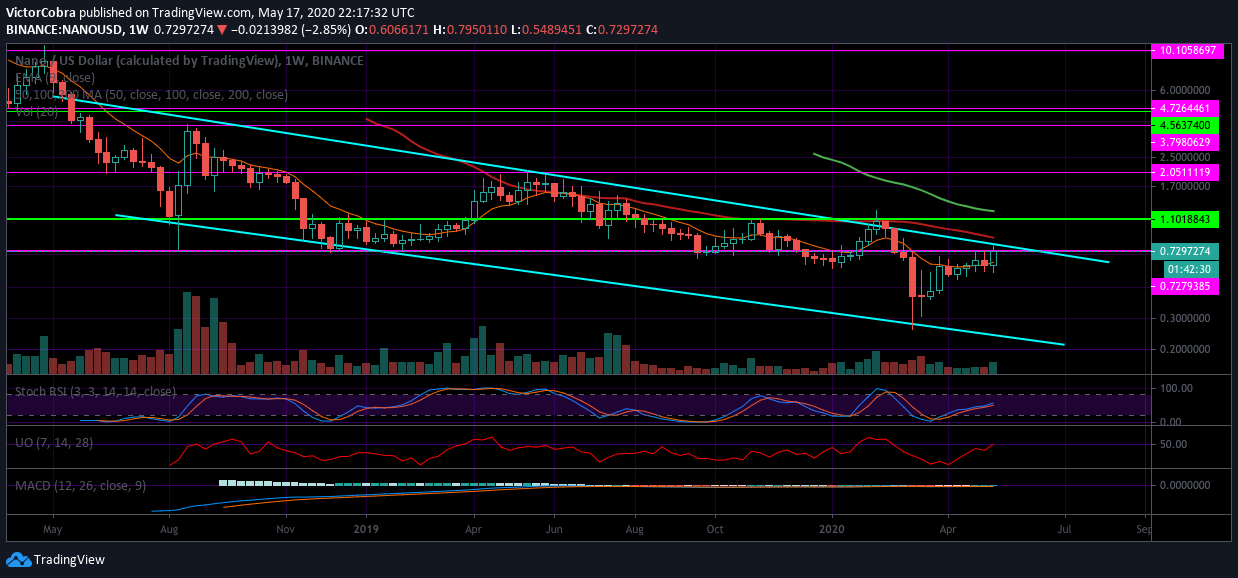Click the C:0.7297274 close value in header

pyautogui.click(x=623, y=30)
